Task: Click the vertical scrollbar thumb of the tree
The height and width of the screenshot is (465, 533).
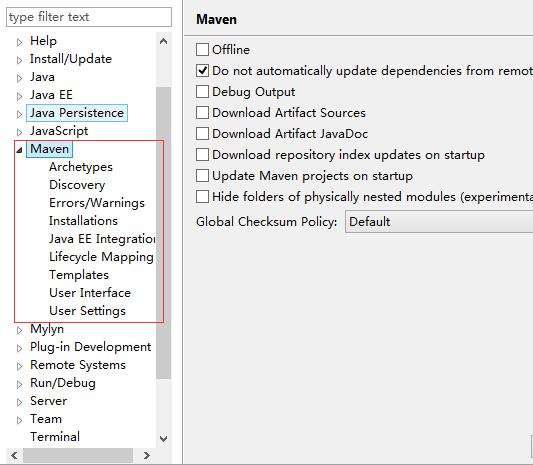Action: click(164, 233)
